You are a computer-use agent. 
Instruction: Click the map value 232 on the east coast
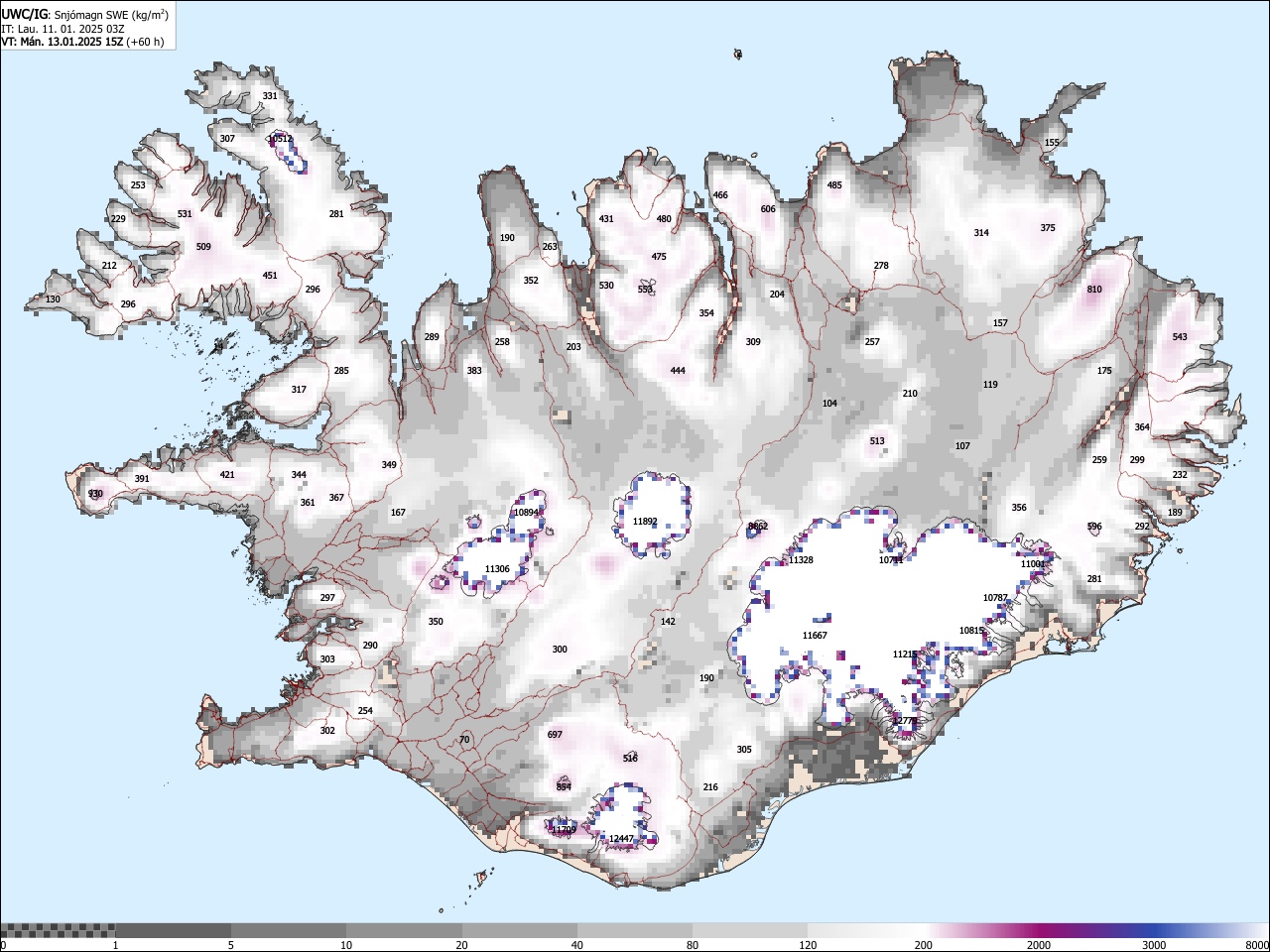pyautogui.click(x=1180, y=475)
